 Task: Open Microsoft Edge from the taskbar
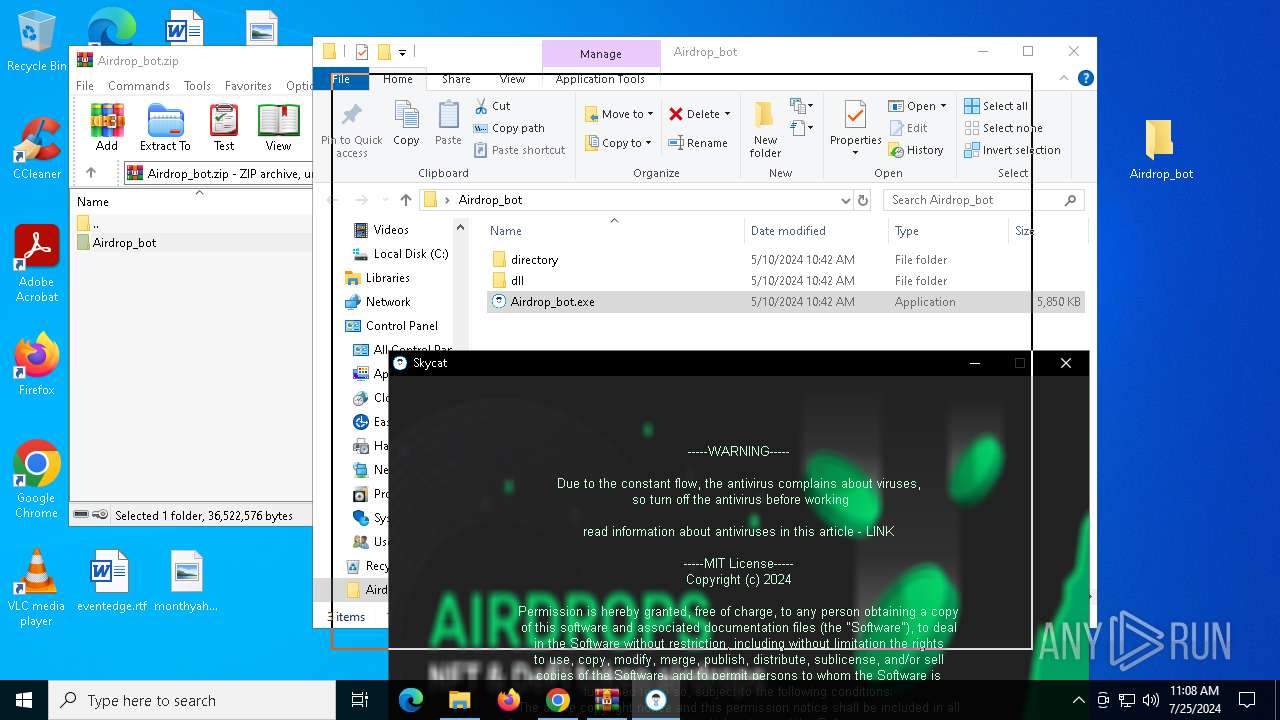click(x=411, y=700)
